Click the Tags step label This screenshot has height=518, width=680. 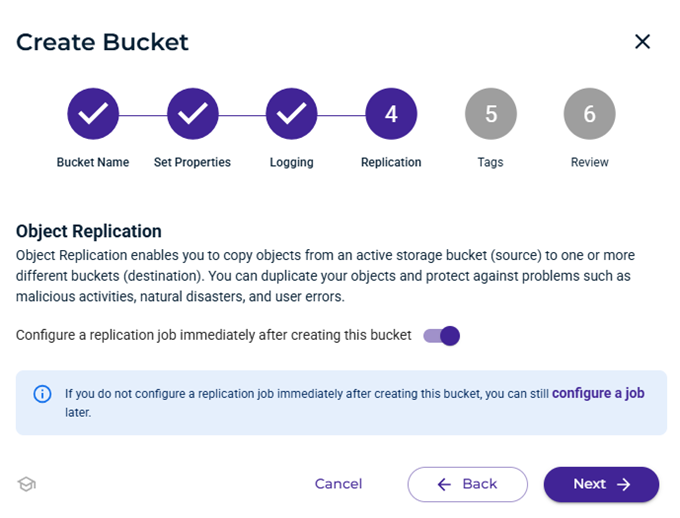pyautogui.click(x=490, y=162)
